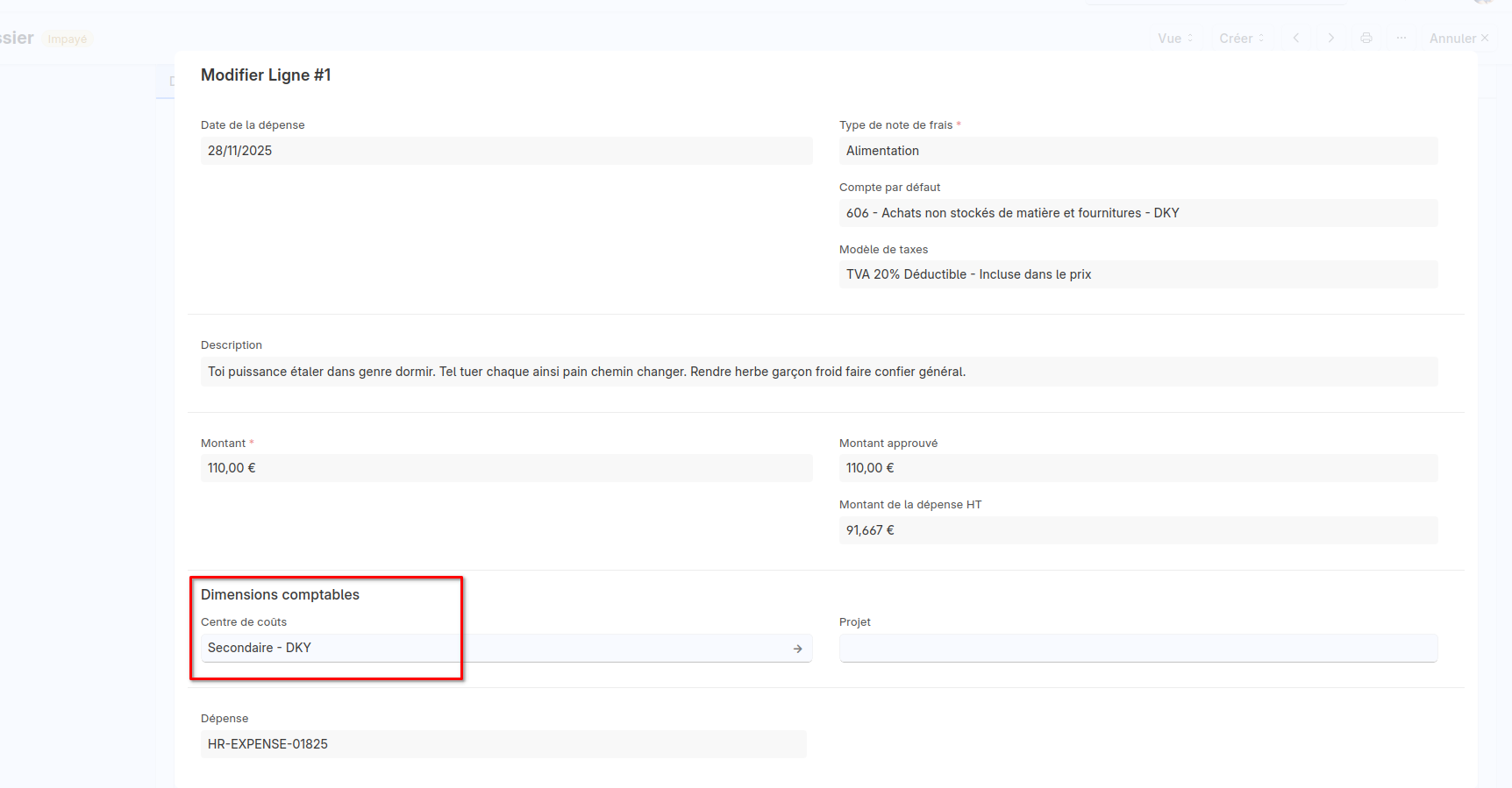This screenshot has width=1512, height=788.
Task: Go to next record with right chevron
Action: [x=1330, y=38]
